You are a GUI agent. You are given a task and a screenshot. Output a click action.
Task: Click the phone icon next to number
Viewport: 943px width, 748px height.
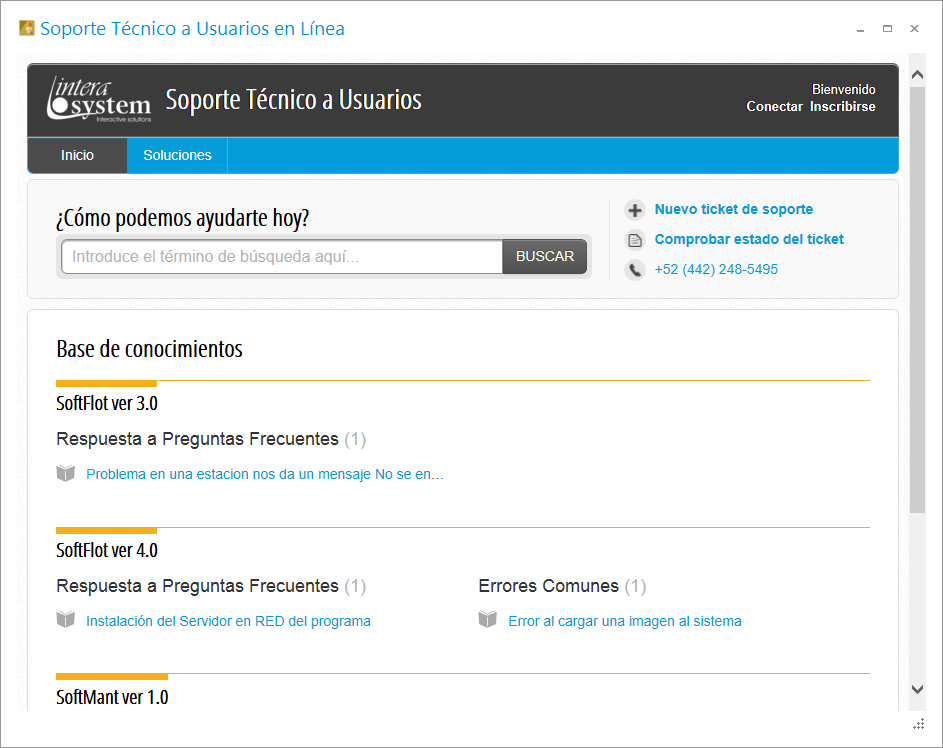(634, 270)
